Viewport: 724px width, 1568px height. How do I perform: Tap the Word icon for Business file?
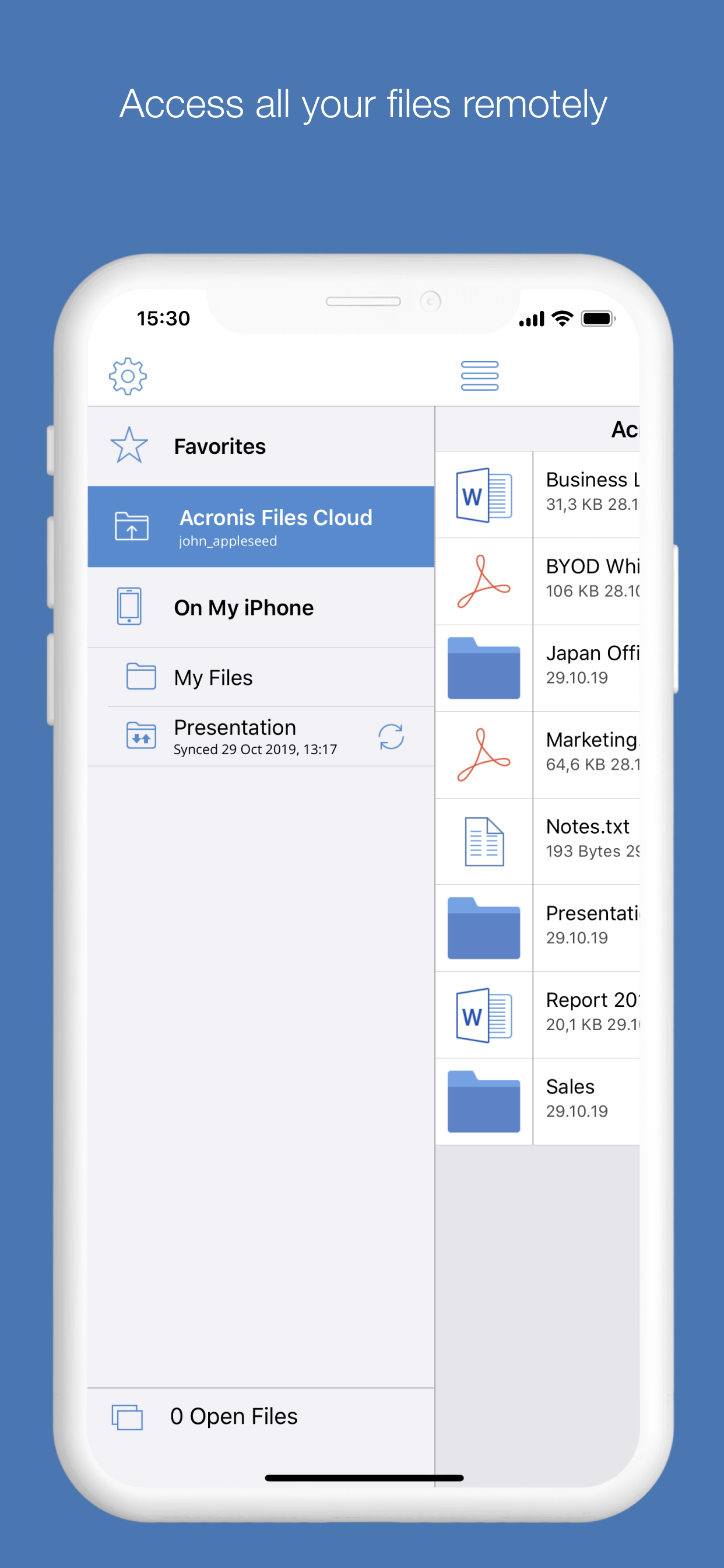pyautogui.click(x=484, y=495)
